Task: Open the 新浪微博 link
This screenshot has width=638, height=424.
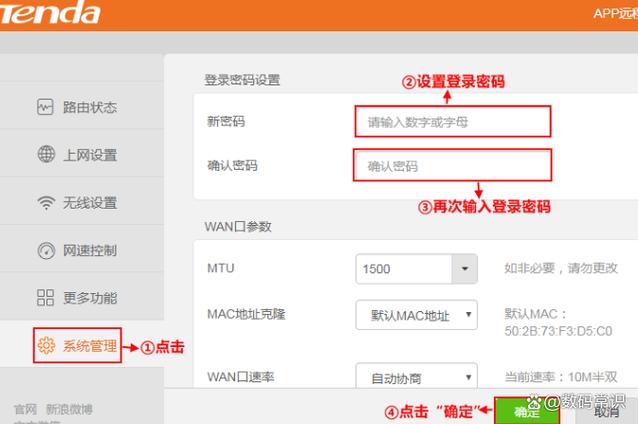Action: [x=69, y=409]
